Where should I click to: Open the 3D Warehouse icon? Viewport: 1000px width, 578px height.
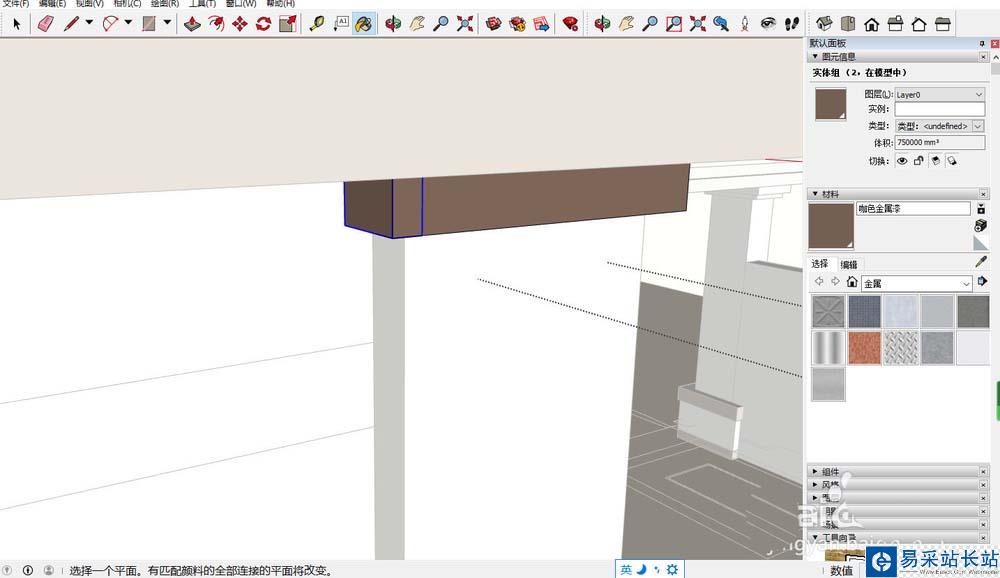493,24
